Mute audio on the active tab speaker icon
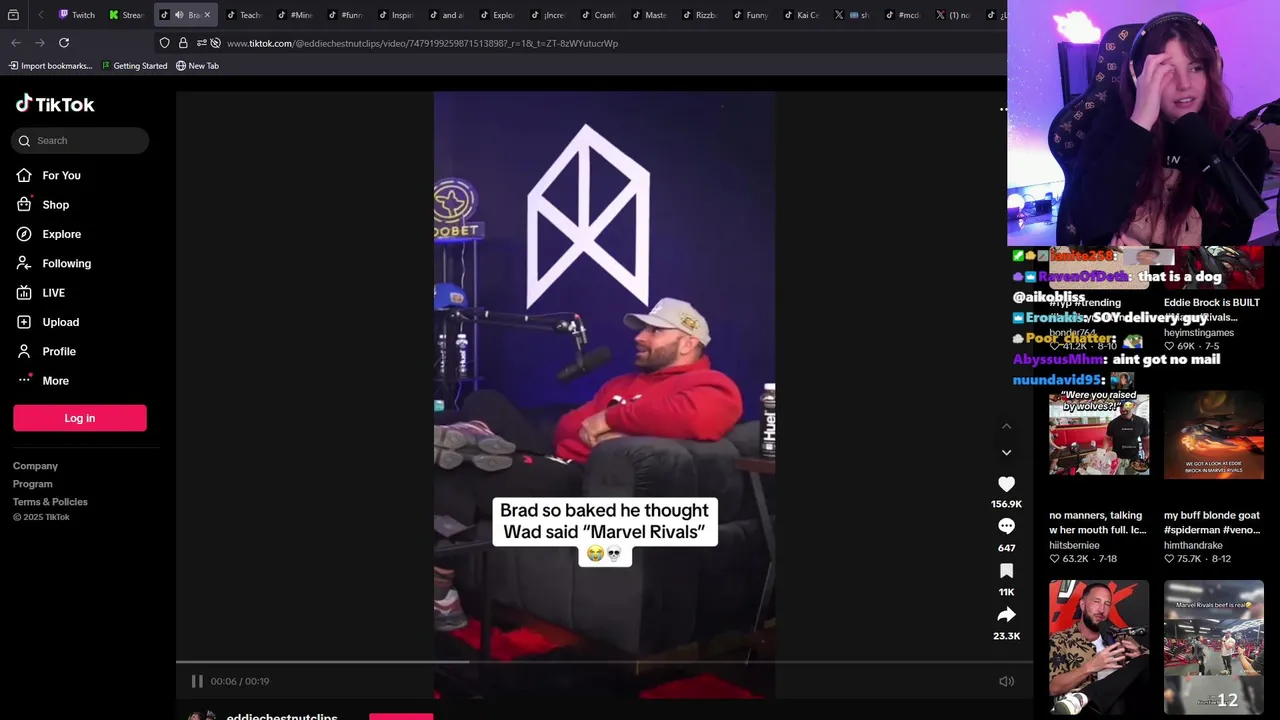Viewport: 1280px width, 720px height. (179, 15)
